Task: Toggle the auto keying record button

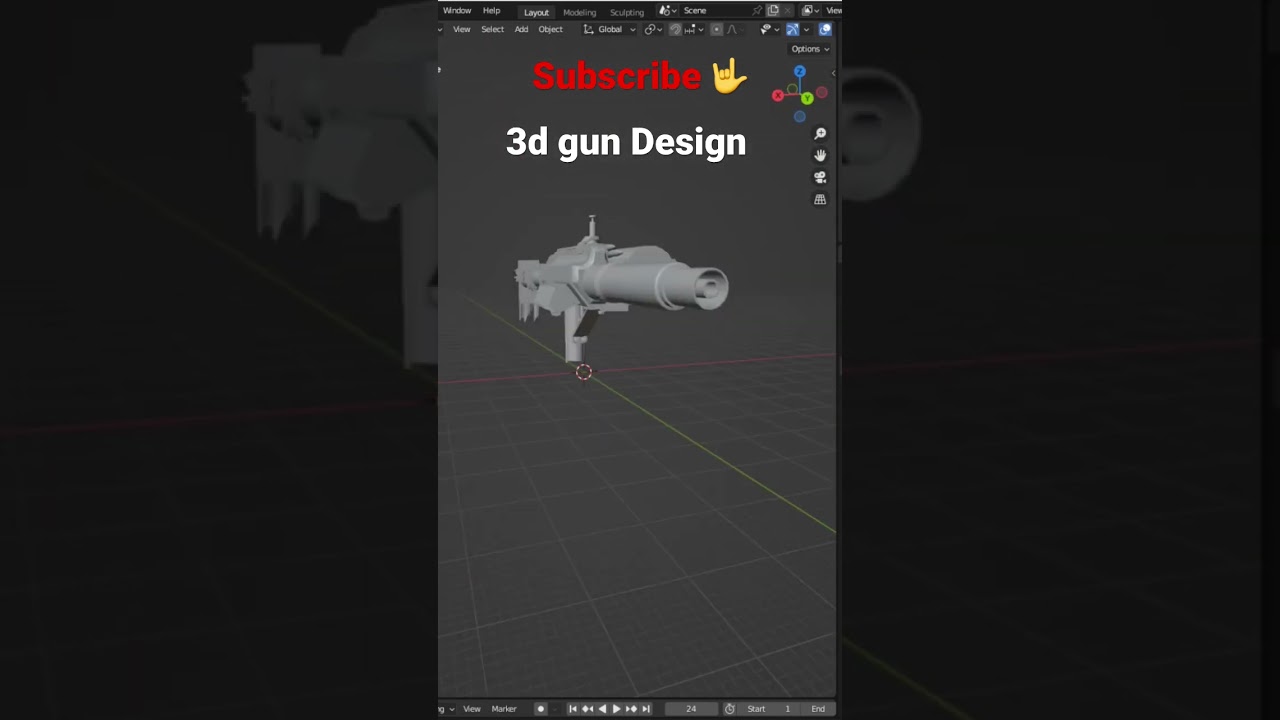Action: [541, 709]
